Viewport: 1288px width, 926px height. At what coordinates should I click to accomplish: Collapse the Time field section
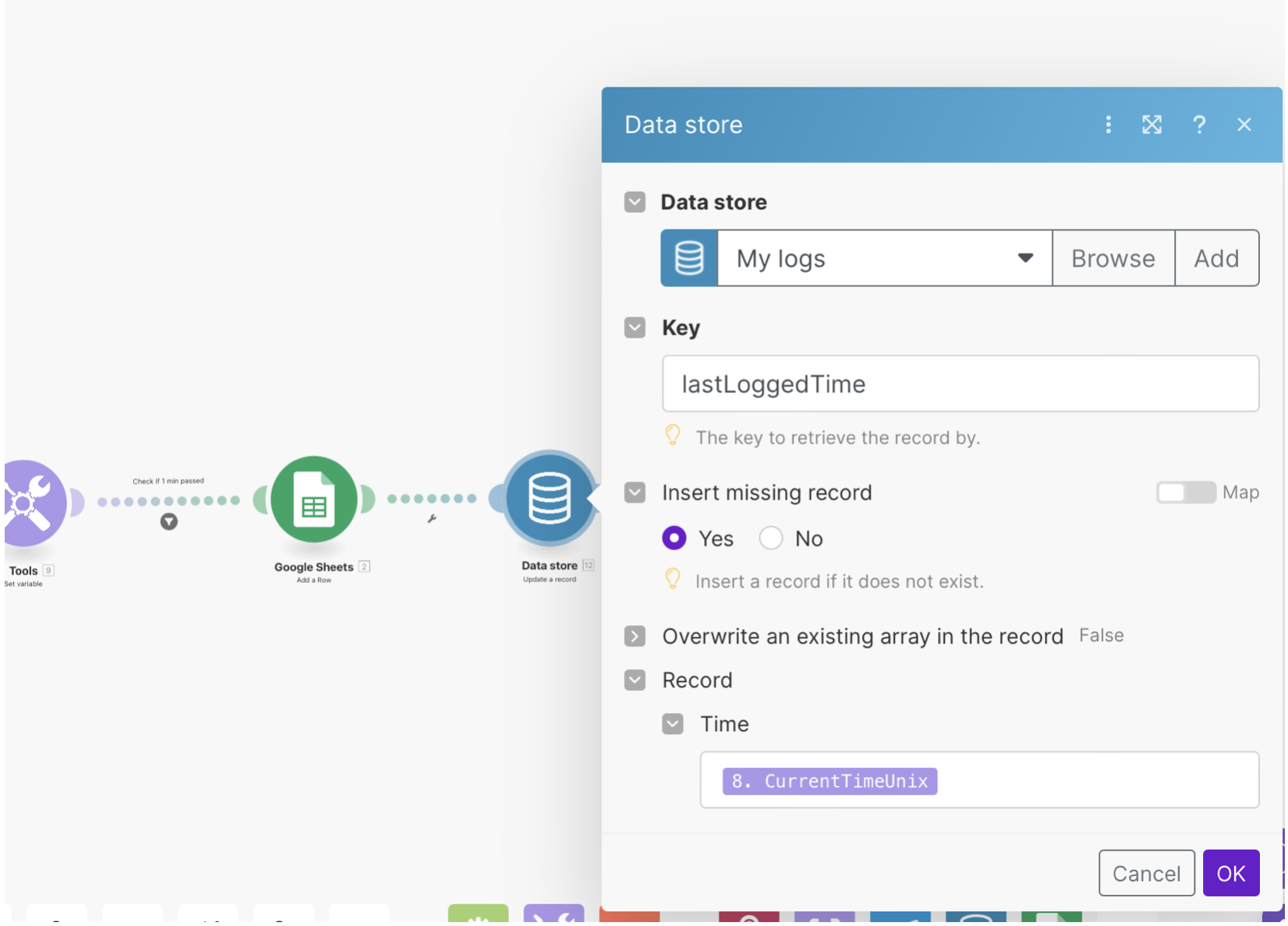(673, 724)
